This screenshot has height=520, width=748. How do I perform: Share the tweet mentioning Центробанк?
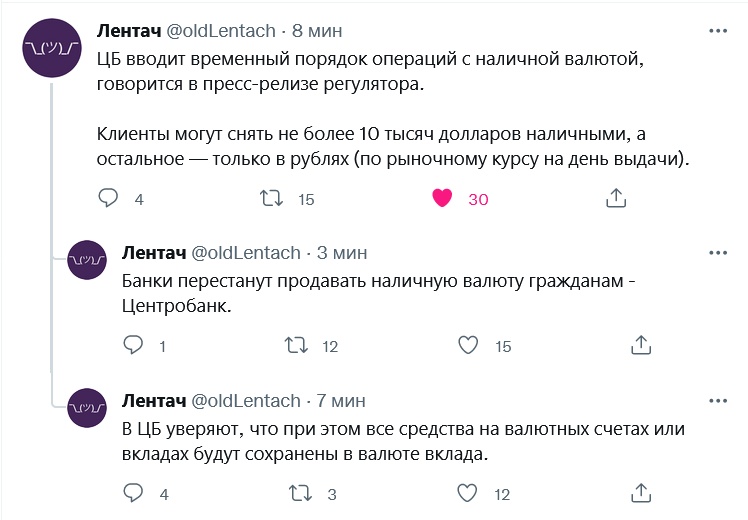pos(641,346)
